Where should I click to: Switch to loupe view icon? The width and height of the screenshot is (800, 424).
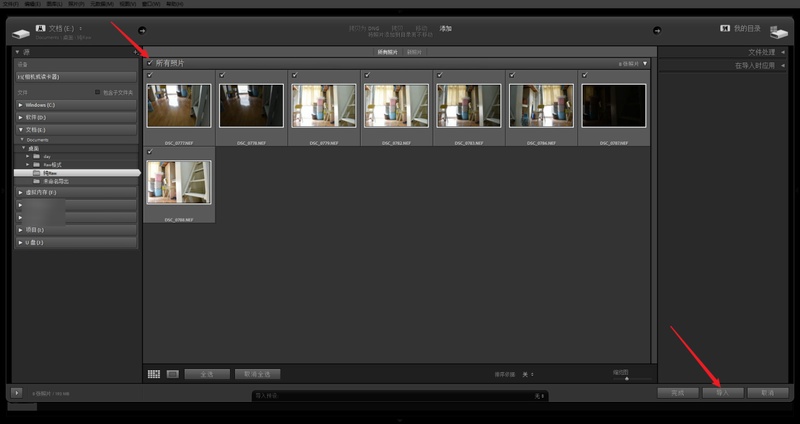coord(172,374)
